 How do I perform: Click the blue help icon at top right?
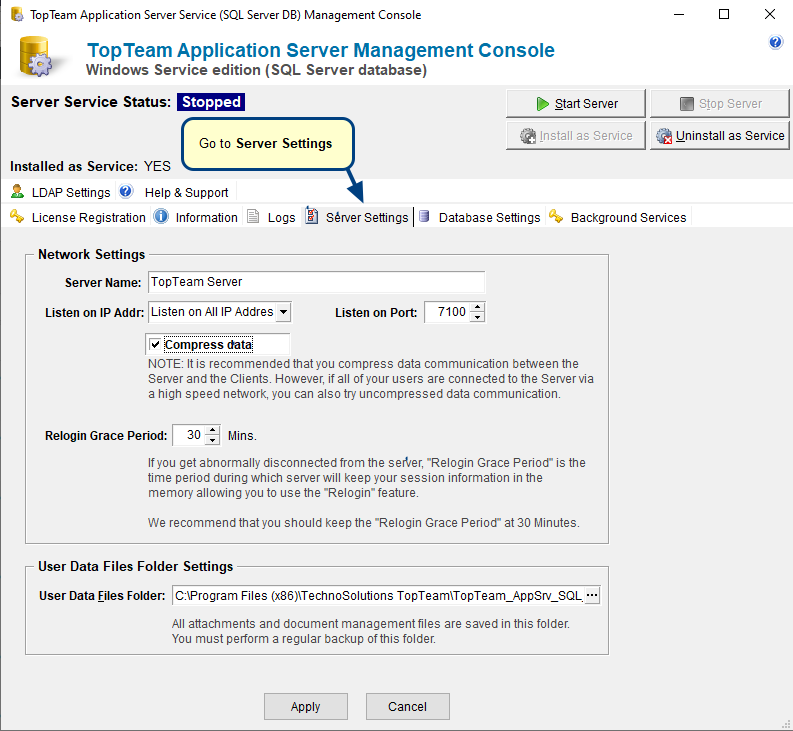click(775, 42)
